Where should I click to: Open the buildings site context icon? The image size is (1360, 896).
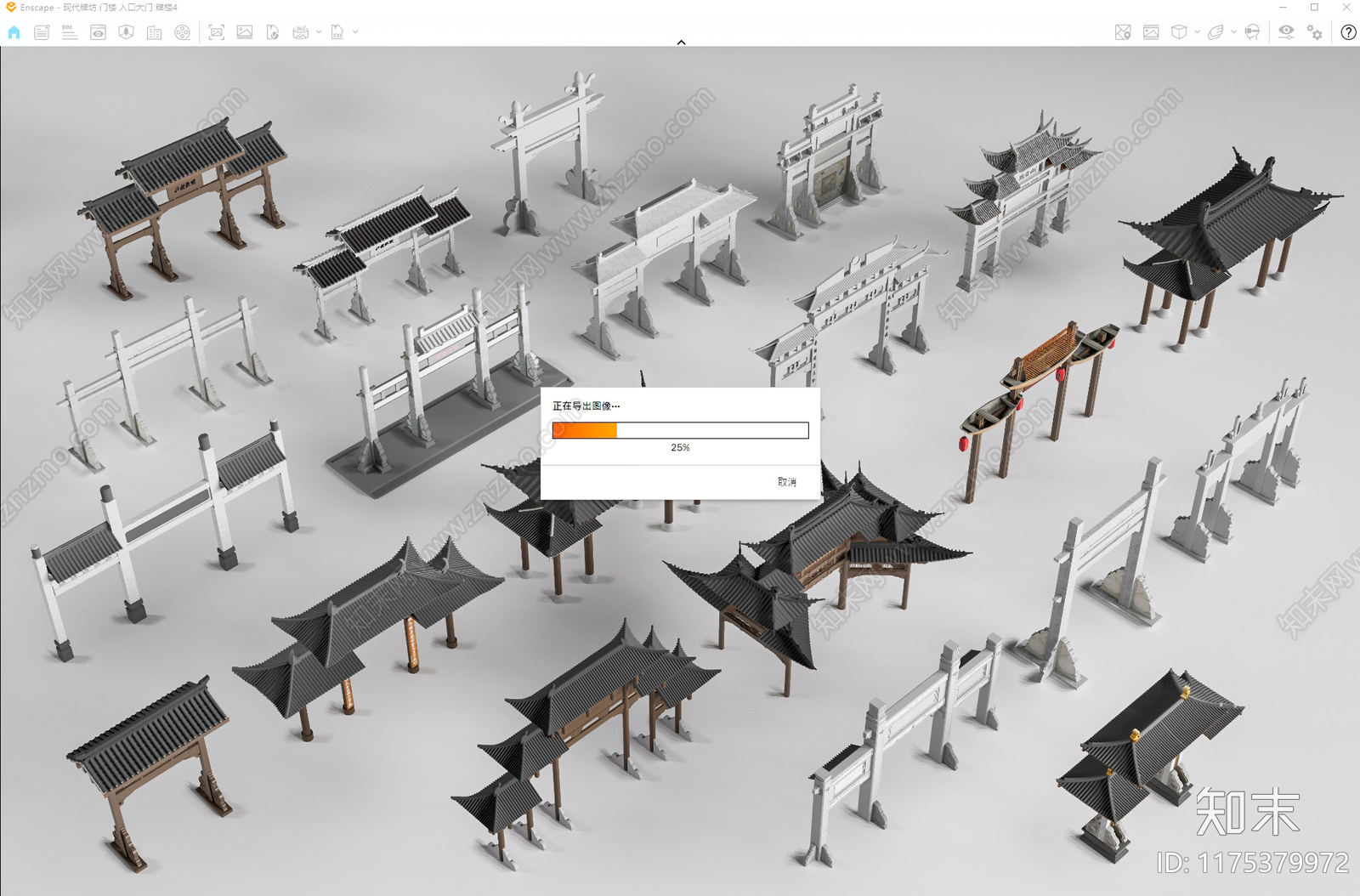[154, 32]
